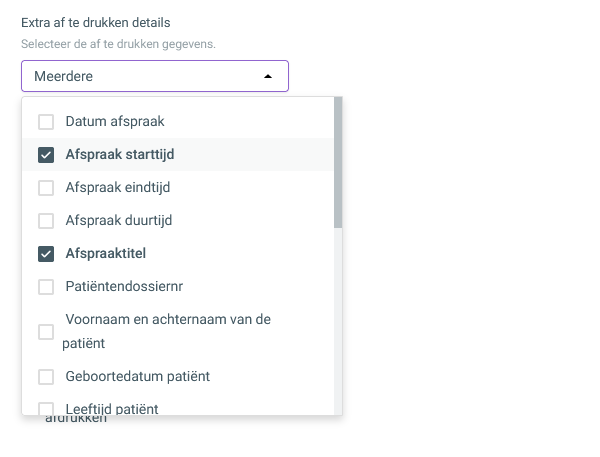600x457 pixels.
Task: Click the Afspraak starttijd highlighted row
Action: point(178,155)
